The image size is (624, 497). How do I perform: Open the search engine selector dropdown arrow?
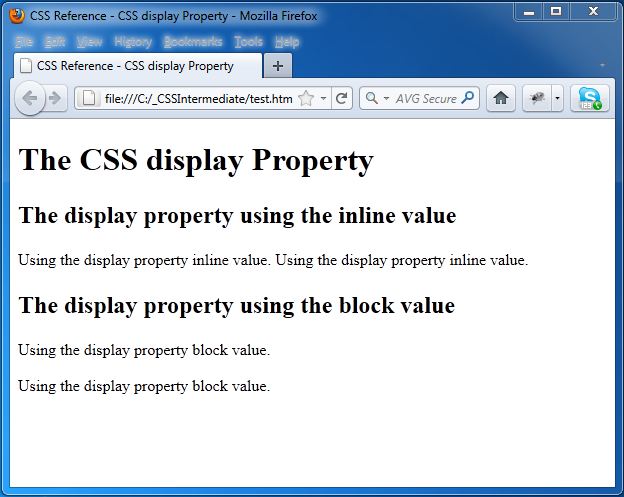pyautogui.click(x=386, y=98)
